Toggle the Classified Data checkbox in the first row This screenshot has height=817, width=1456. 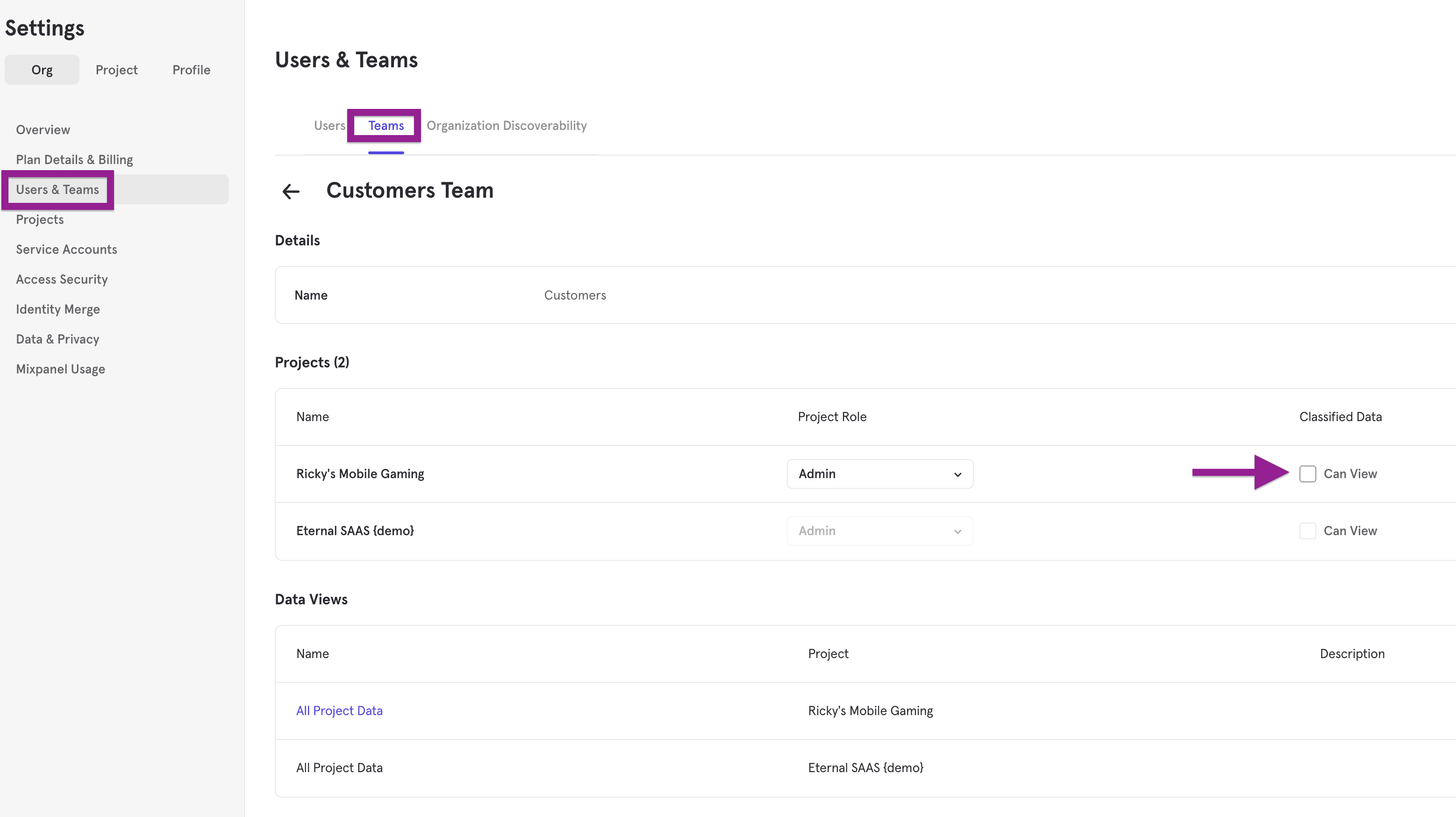pos(1307,474)
